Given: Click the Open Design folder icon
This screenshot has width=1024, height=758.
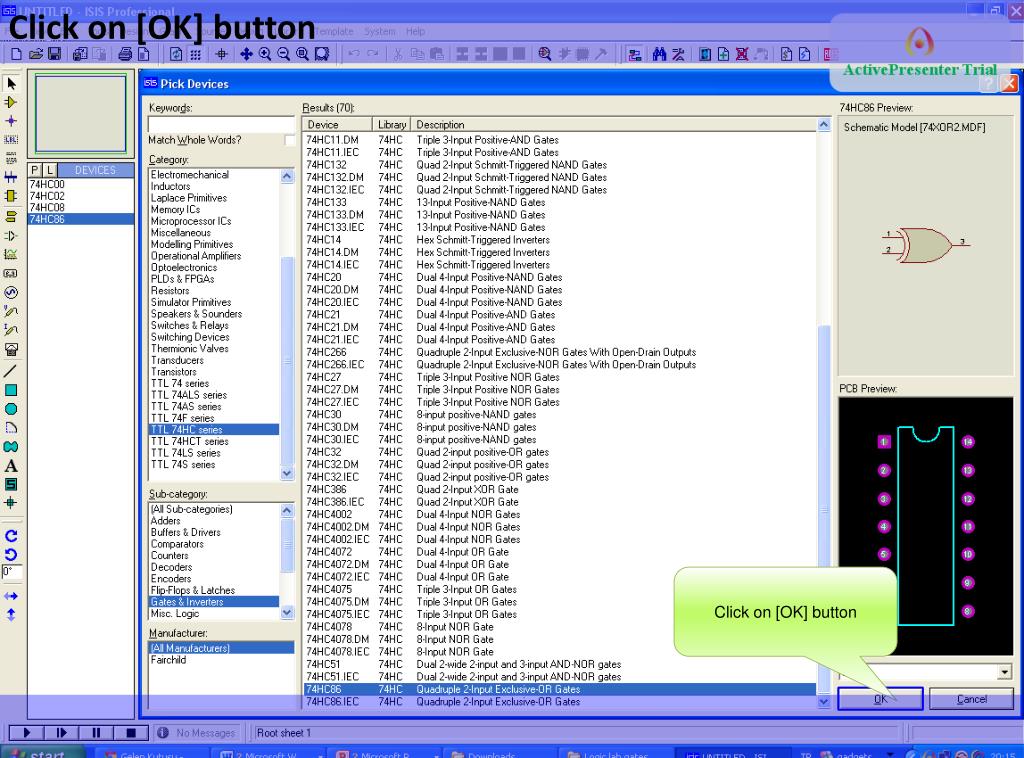Looking at the screenshot, I should 36,54.
